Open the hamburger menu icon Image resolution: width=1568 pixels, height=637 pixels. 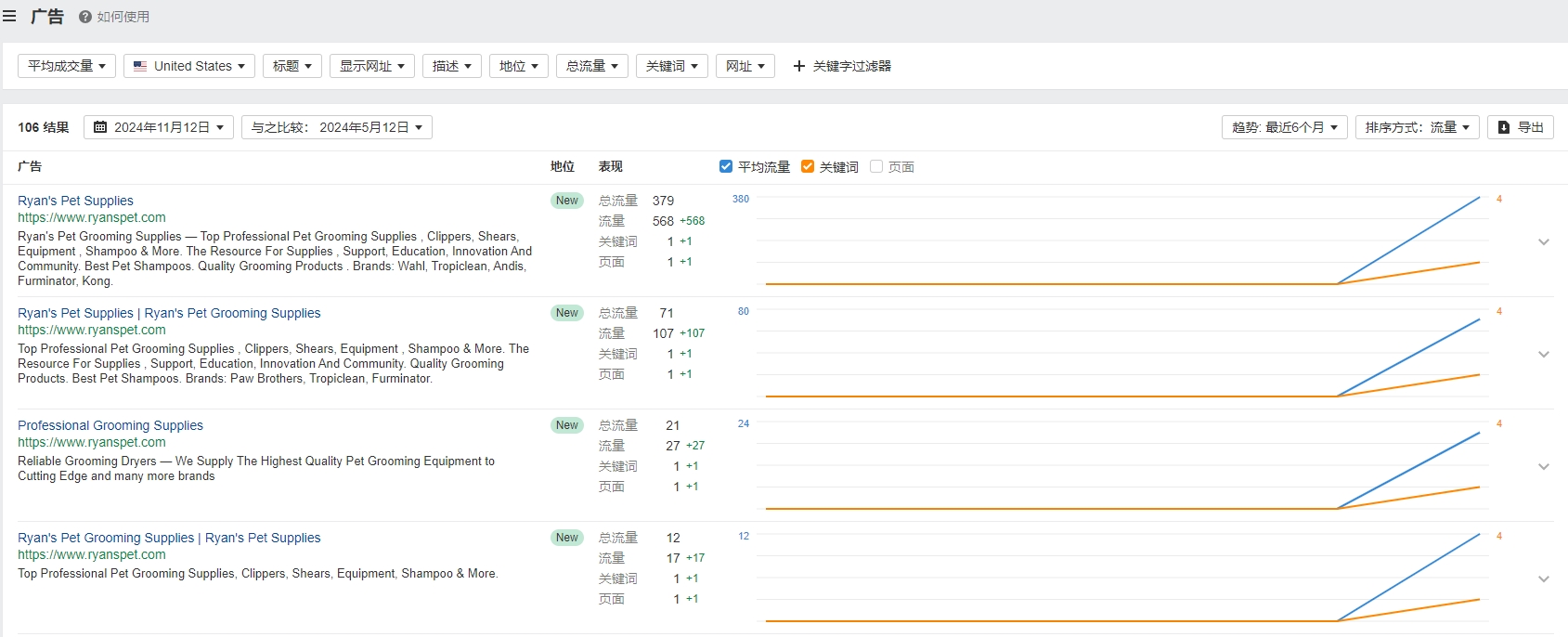(9, 17)
